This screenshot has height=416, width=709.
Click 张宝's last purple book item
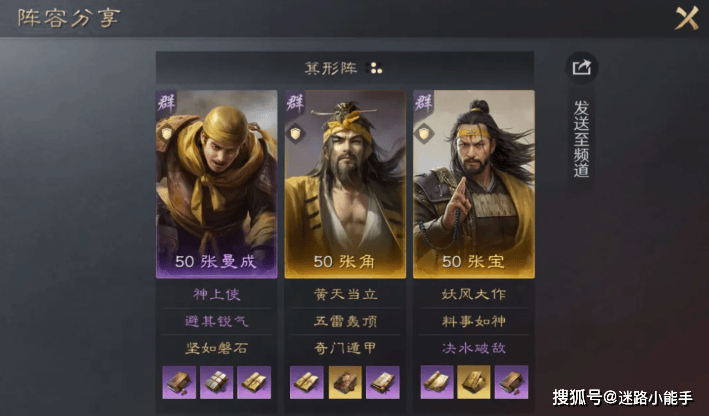(511, 383)
